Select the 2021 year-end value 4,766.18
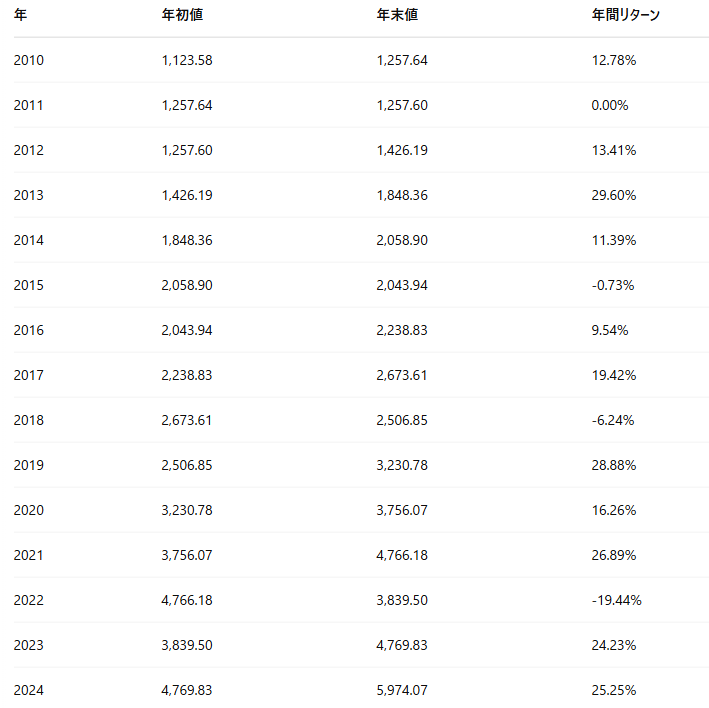709x708 pixels. (402, 555)
